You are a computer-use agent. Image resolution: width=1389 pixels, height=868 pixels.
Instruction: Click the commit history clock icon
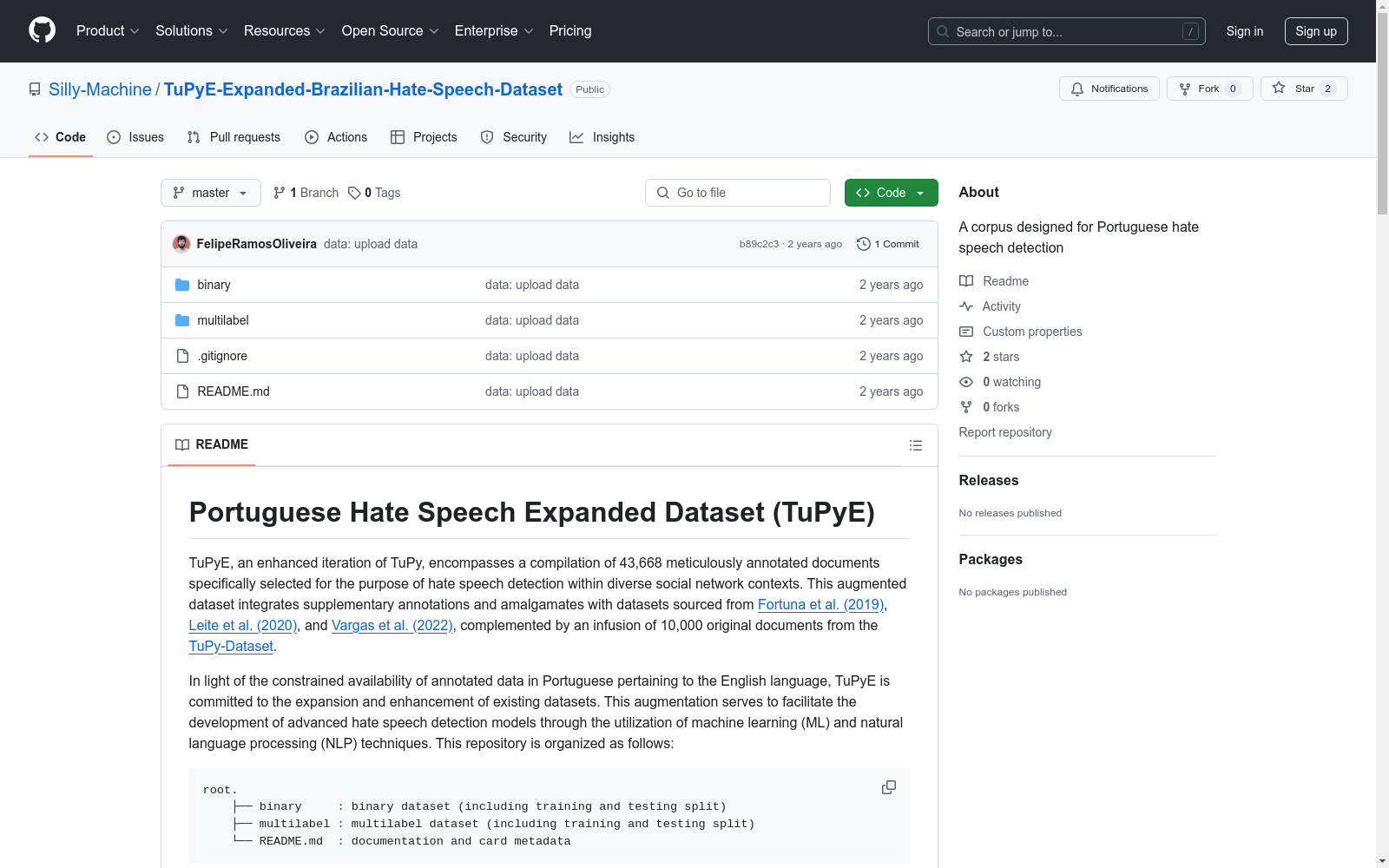click(x=863, y=244)
